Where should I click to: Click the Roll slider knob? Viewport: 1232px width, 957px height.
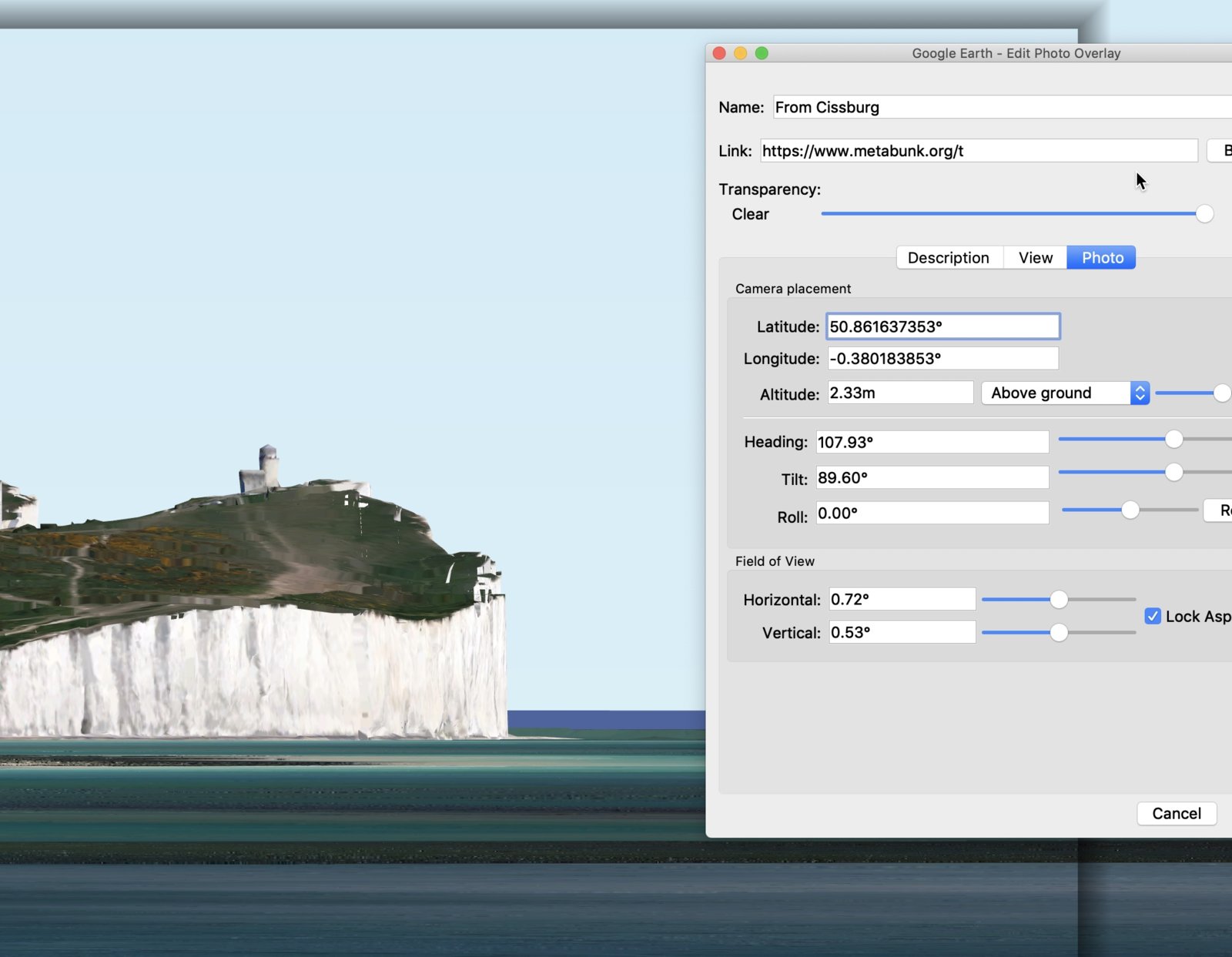(x=1130, y=510)
